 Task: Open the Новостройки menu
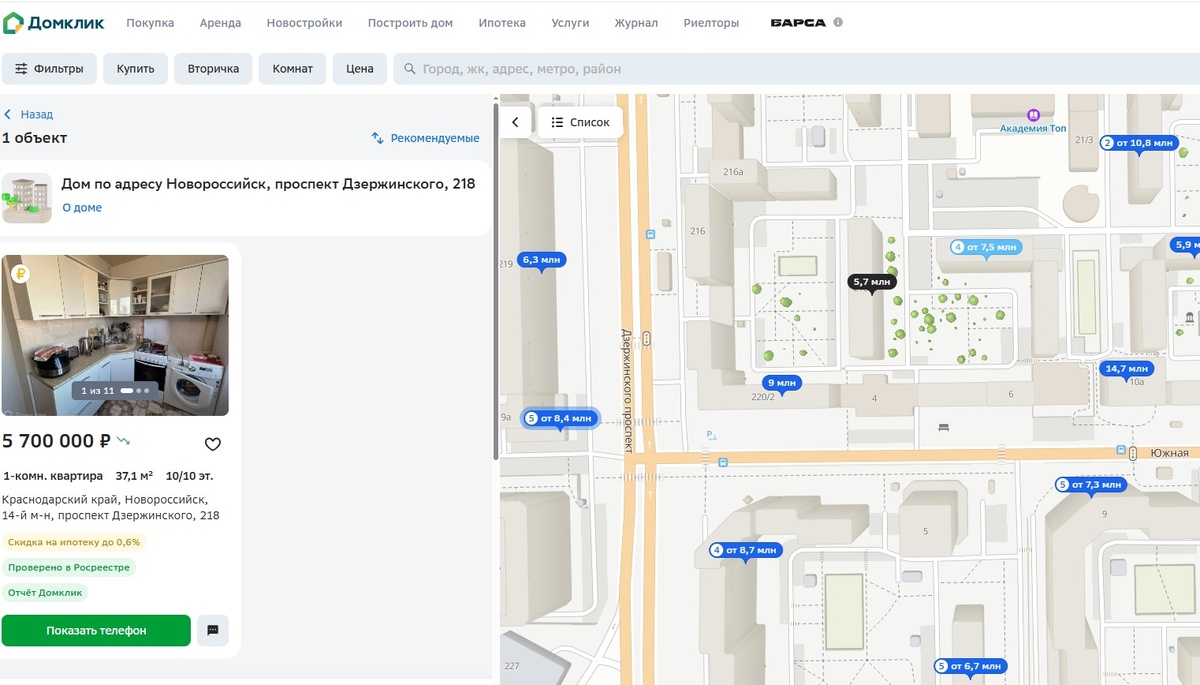click(304, 23)
